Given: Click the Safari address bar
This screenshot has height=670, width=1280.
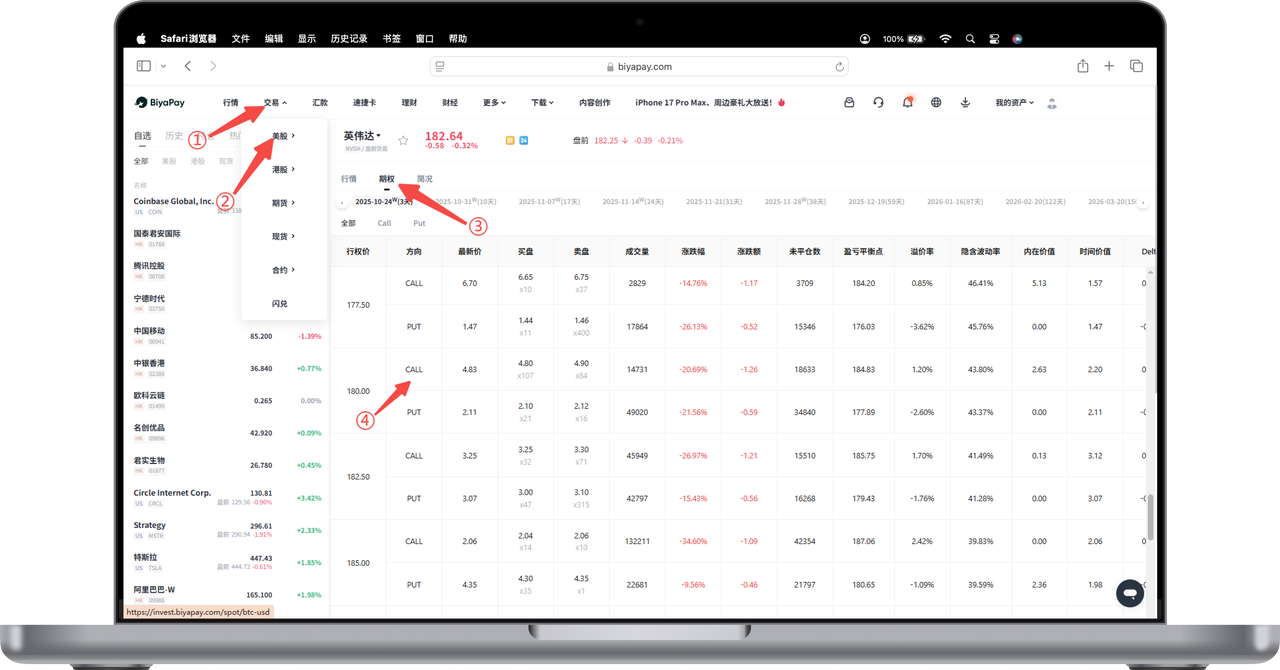Looking at the screenshot, I should pyautogui.click(x=640, y=67).
